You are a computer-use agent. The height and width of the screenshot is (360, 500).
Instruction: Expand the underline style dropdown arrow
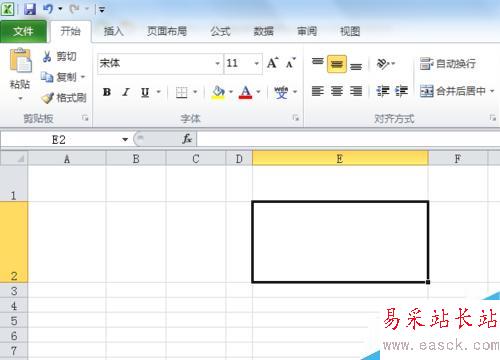pos(159,92)
